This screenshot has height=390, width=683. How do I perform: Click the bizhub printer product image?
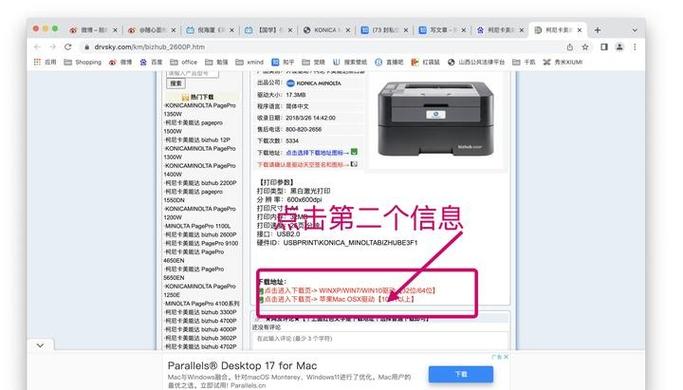tap(436, 118)
